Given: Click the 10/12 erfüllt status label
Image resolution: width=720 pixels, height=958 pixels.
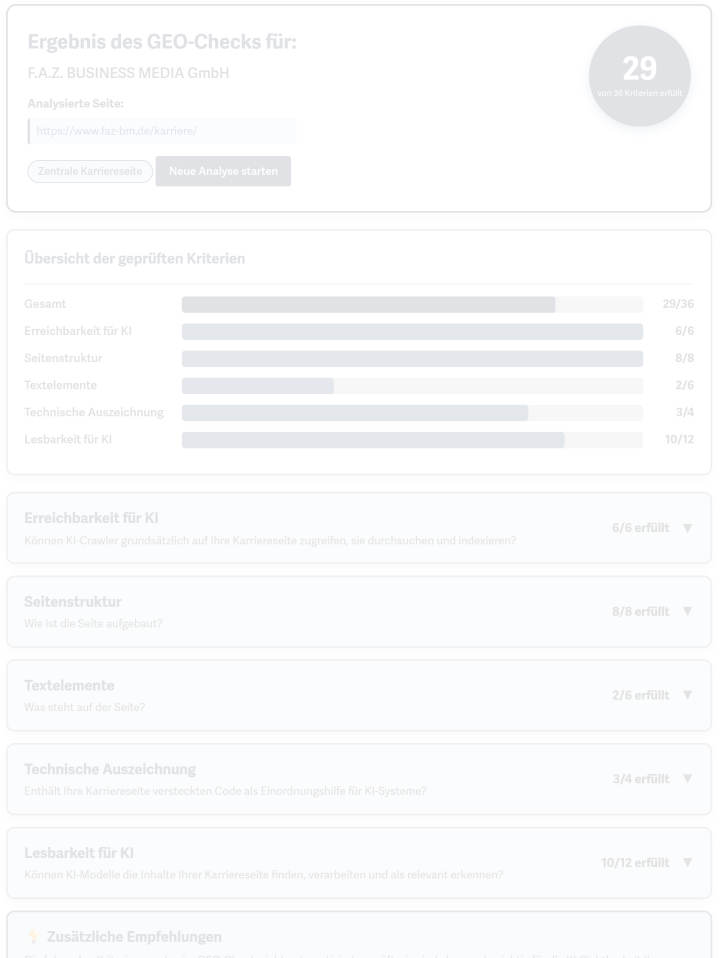Looking at the screenshot, I should 635,862.
